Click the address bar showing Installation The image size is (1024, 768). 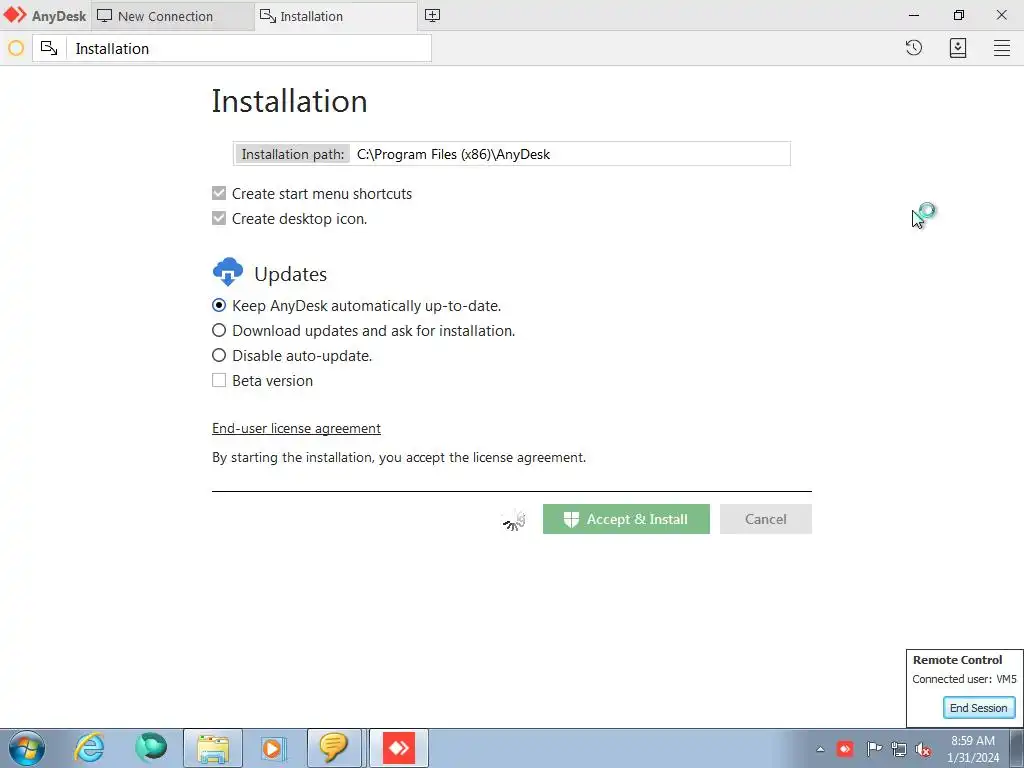248,48
